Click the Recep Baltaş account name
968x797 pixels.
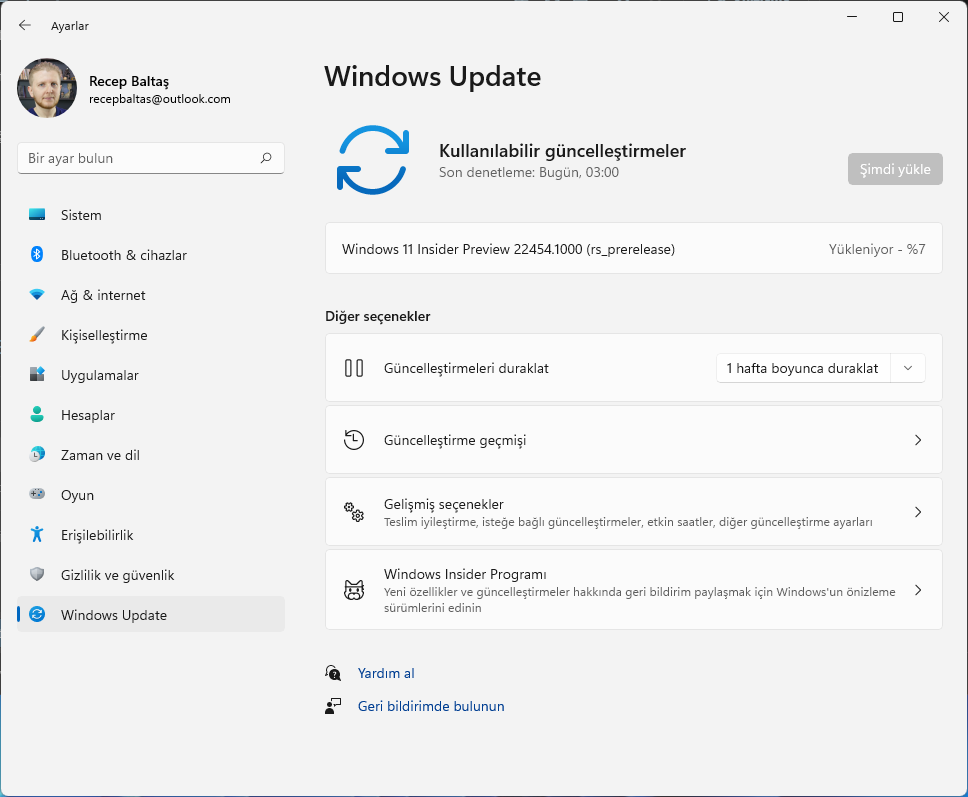coord(128,81)
